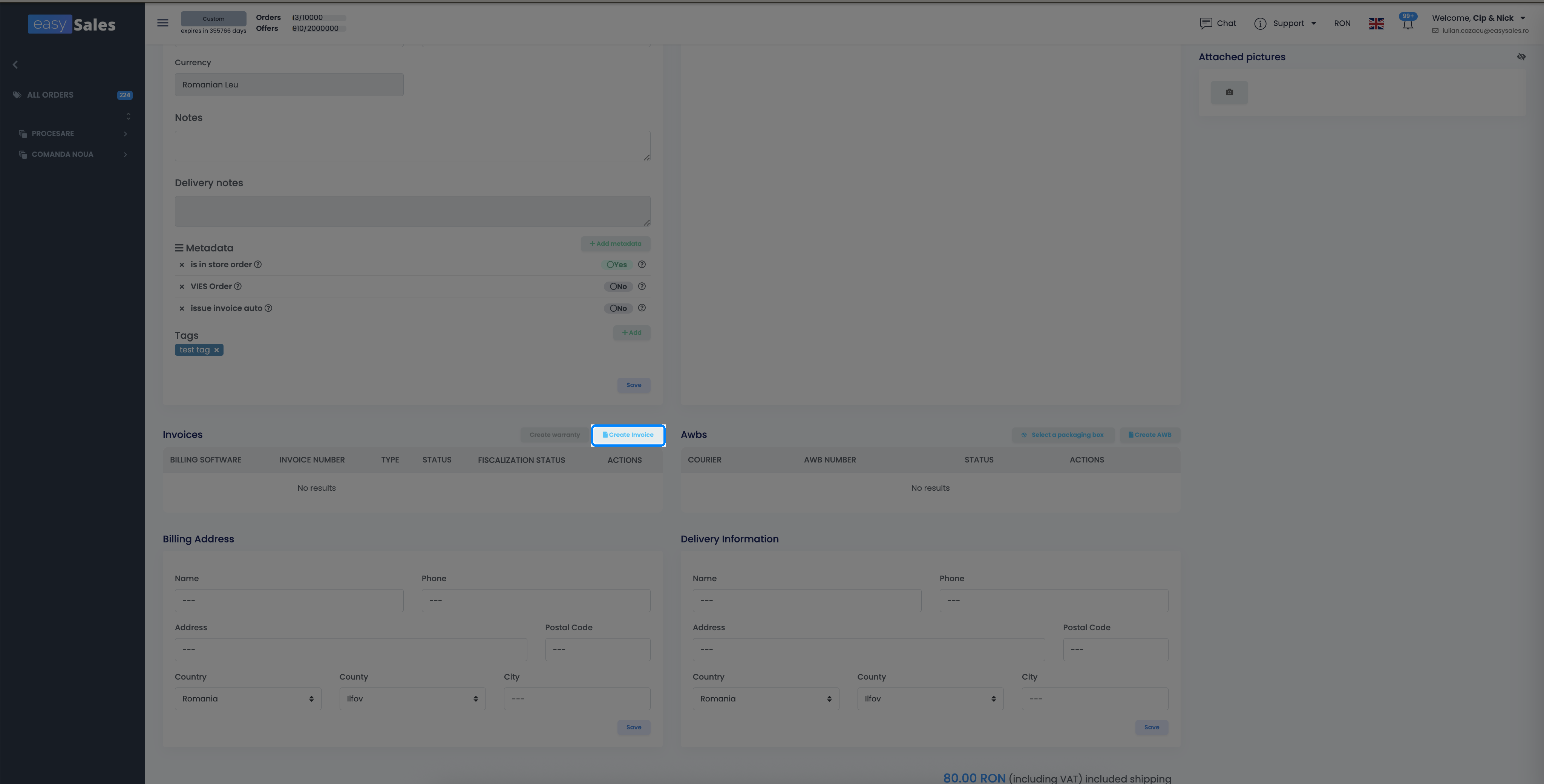Screen dimensions: 1544x784
Task: Select the RON currency item
Action: pyautogui.click(x=1342, y=23)
